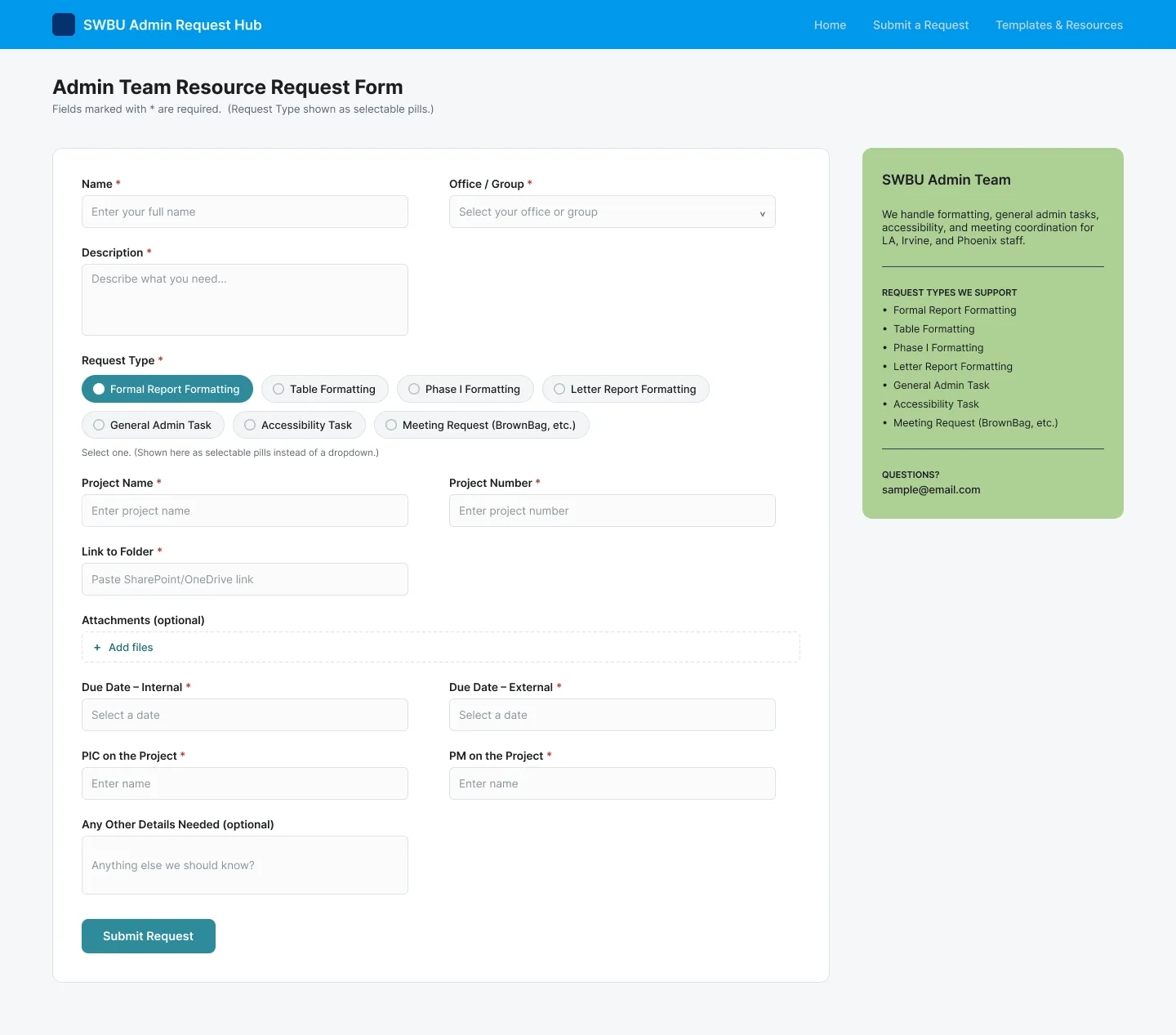The width and height of the screenshot is (1176, 1035).
Task: Click 'Letter Report Formatting' in the sidebar list
Action: tap(953, 367)
